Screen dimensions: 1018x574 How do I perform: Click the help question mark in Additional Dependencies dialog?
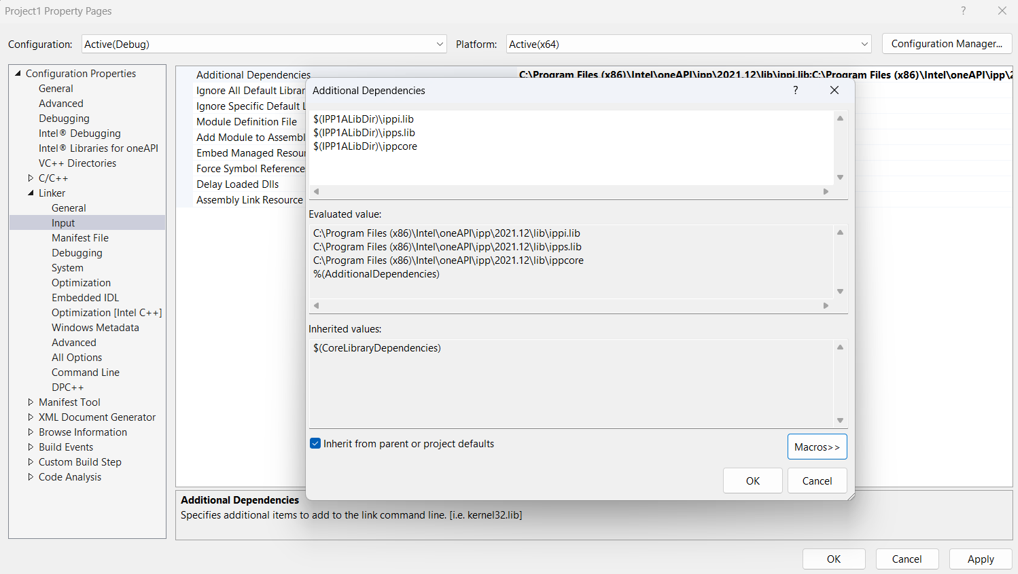795,90
